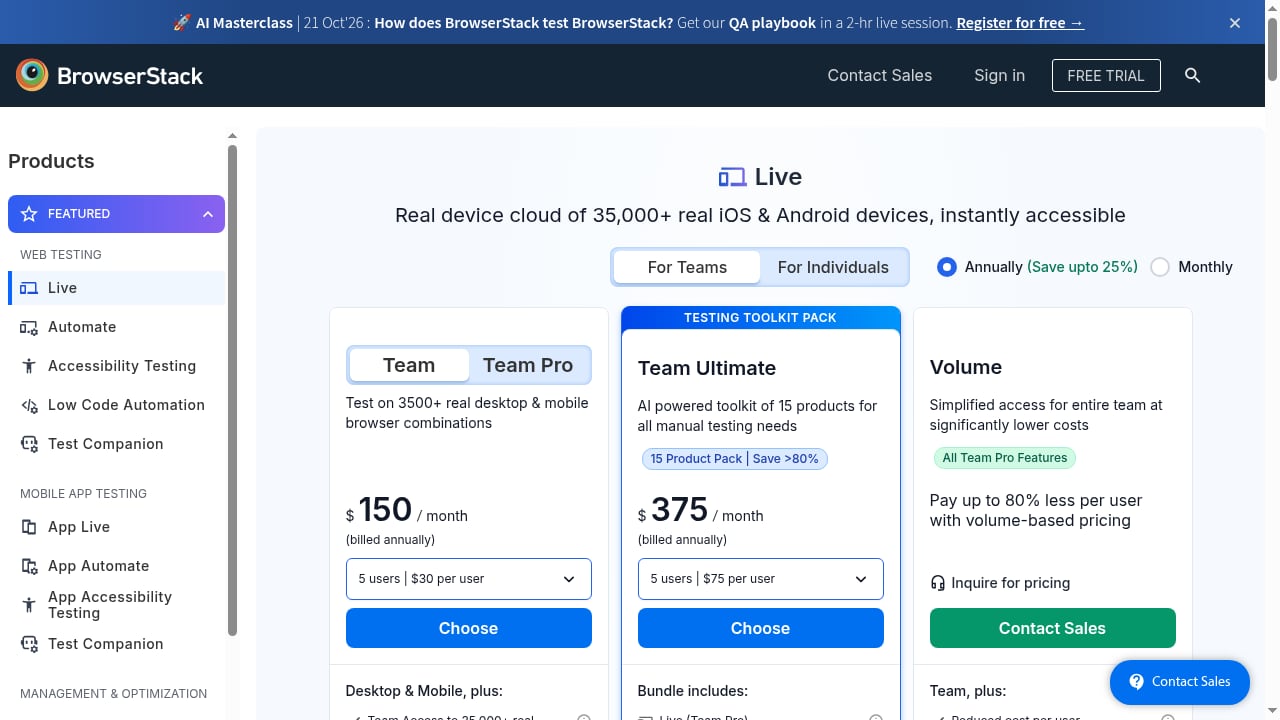
Task: Click the Featured star icon
Action: click(x=29, y=214)
